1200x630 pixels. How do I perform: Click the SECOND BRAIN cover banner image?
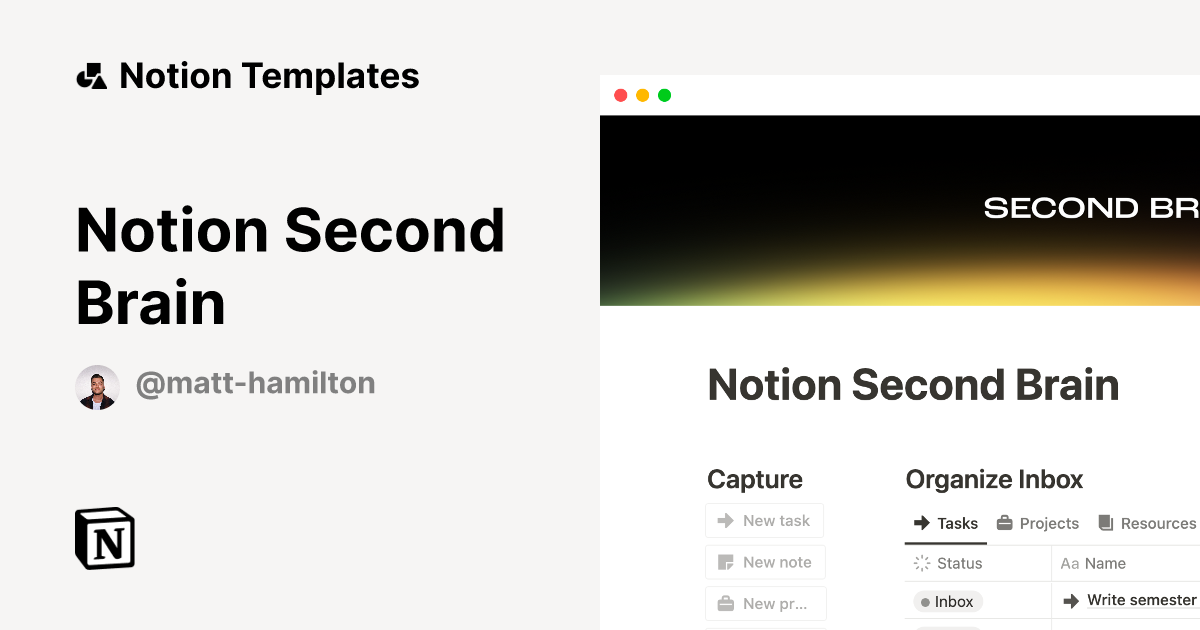(900, 210)
